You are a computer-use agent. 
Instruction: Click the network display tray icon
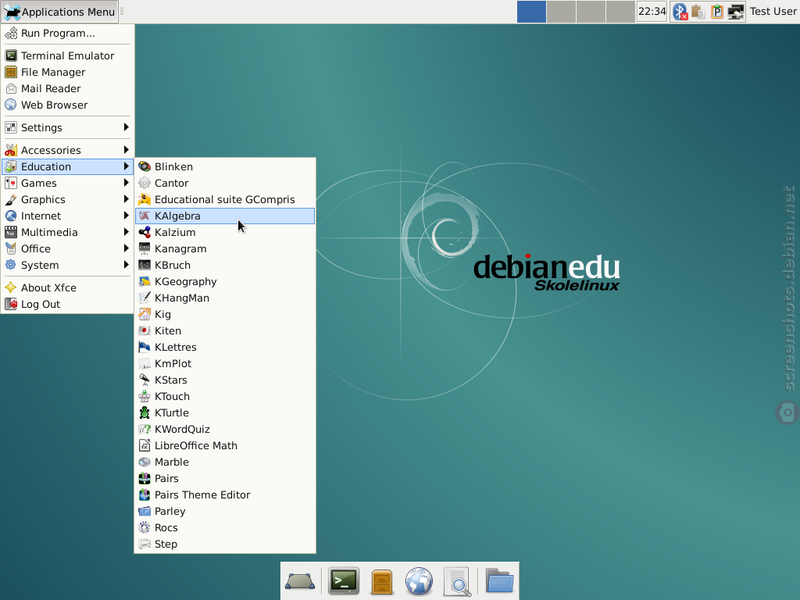736,12
